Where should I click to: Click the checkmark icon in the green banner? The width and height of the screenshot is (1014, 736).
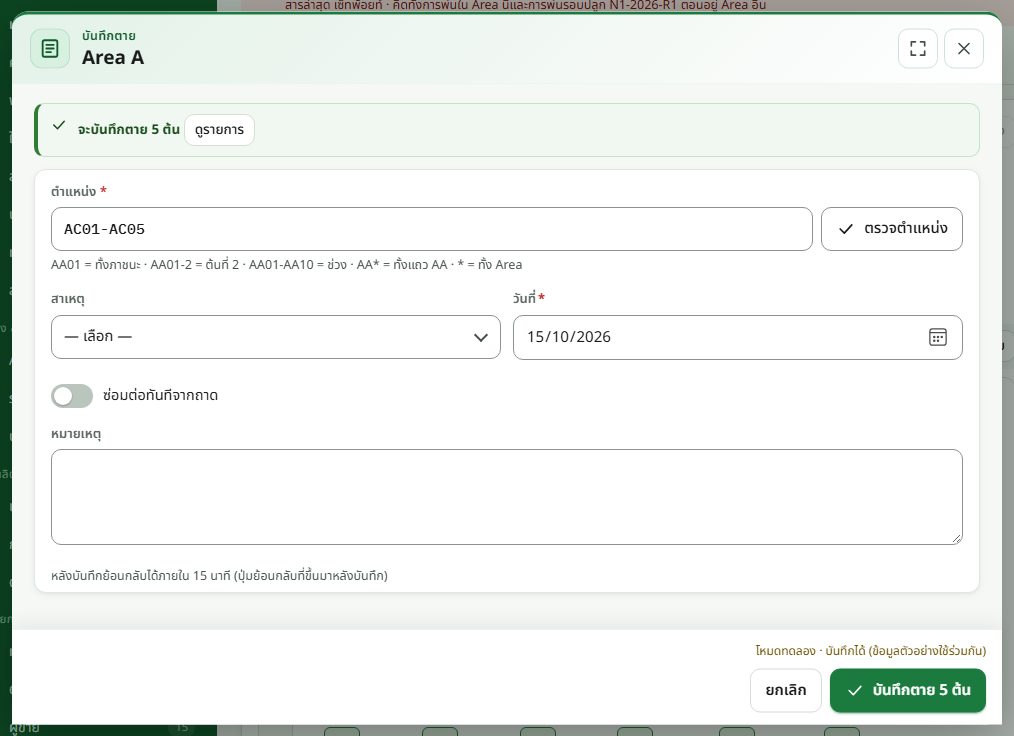(x=59, y=125)
